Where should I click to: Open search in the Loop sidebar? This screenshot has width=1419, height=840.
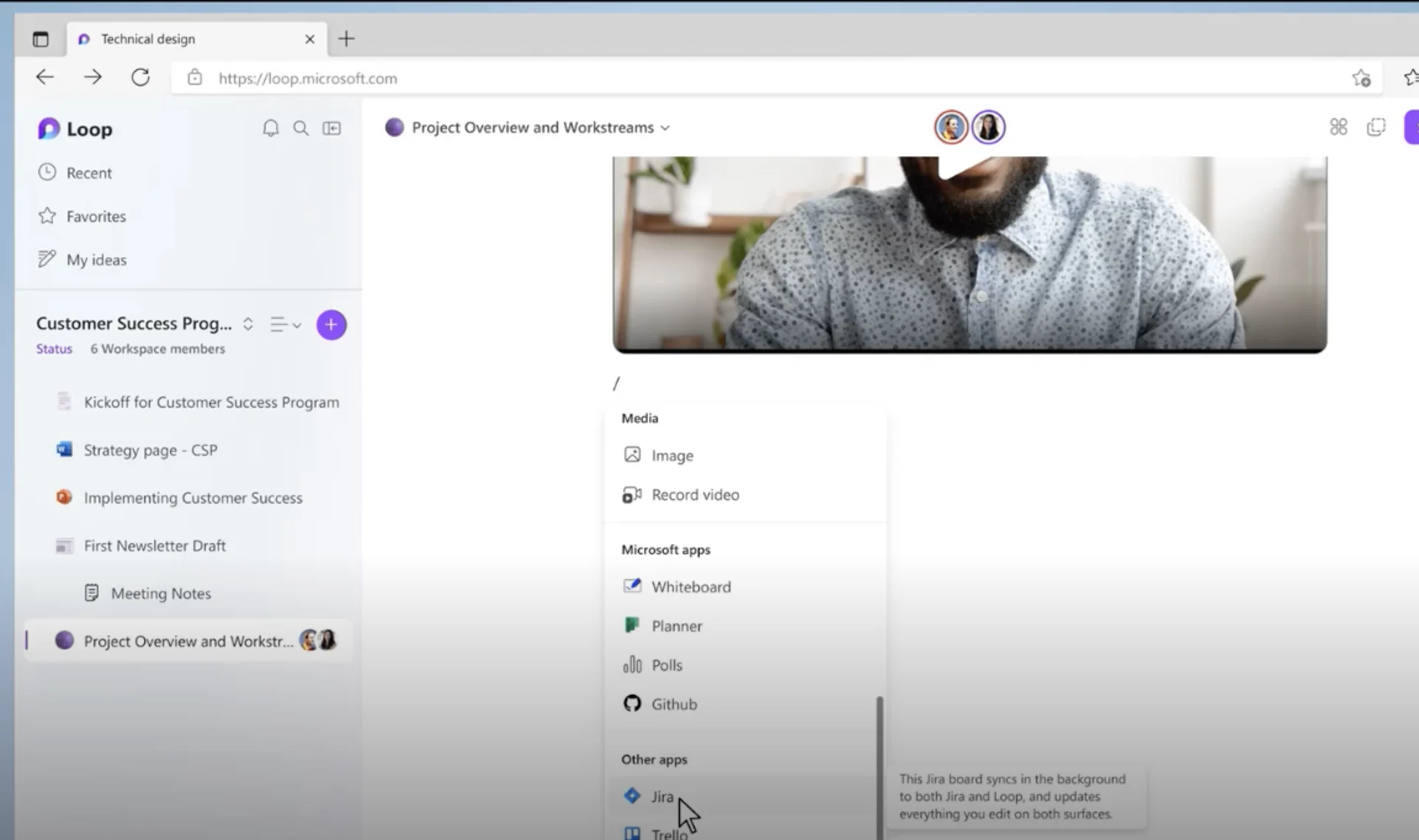[x=301, y=128]
